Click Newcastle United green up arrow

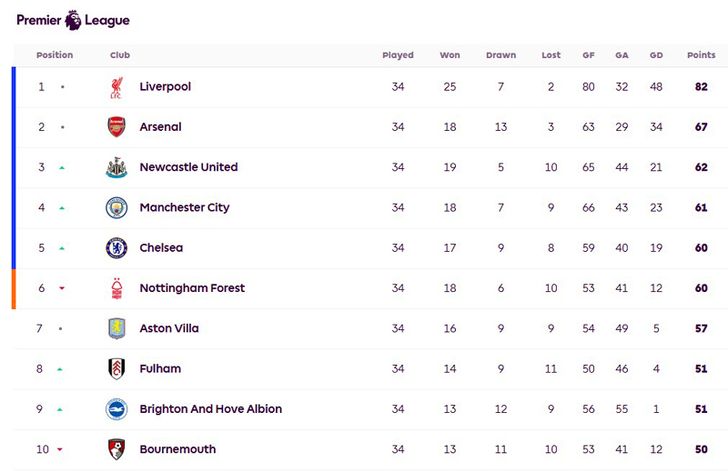[x=62, y=168]
